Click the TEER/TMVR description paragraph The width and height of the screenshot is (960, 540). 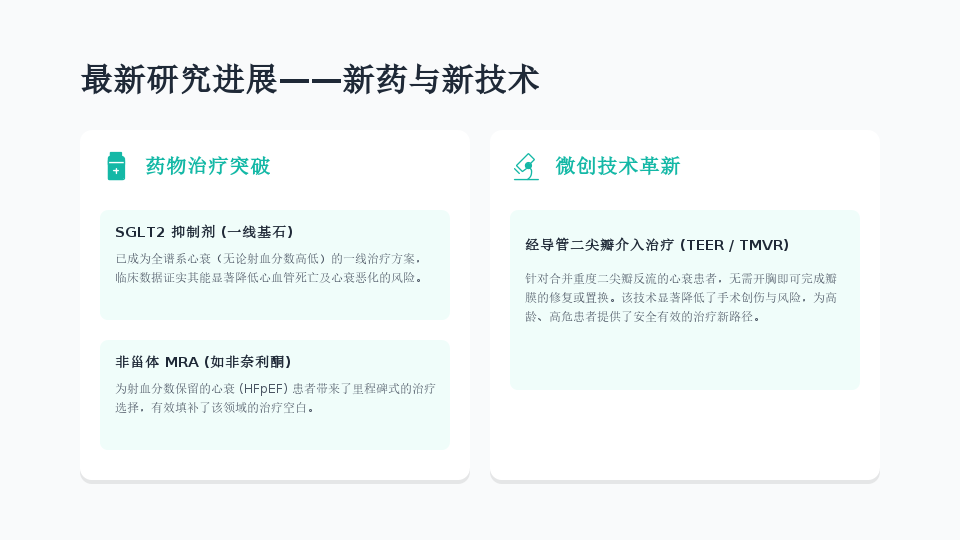click(681, 298)
